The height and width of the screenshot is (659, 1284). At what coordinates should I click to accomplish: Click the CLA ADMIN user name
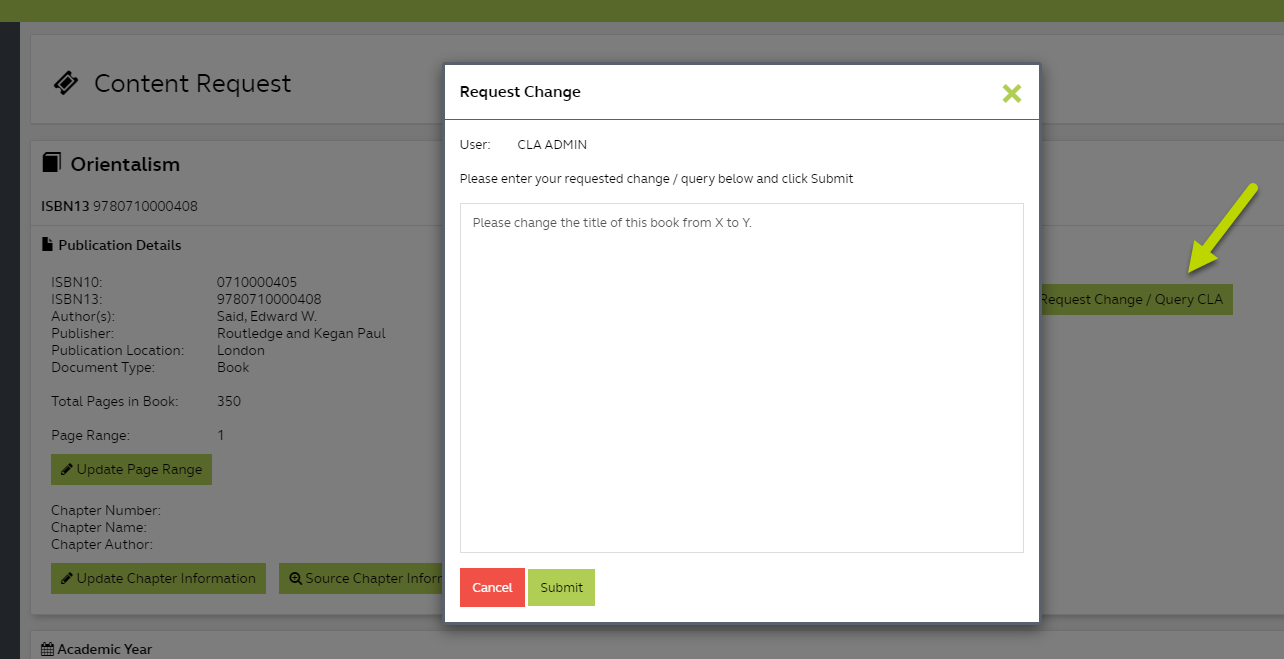pos(552,145)
